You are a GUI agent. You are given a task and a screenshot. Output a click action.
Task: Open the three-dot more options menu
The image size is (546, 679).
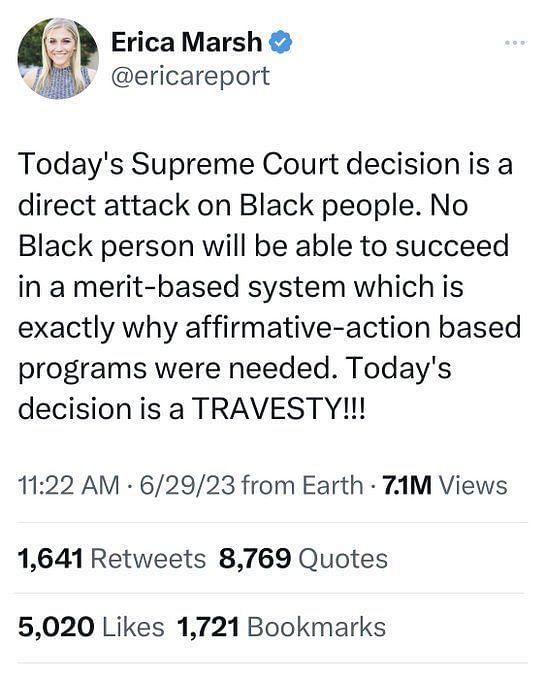pos(515,42)
